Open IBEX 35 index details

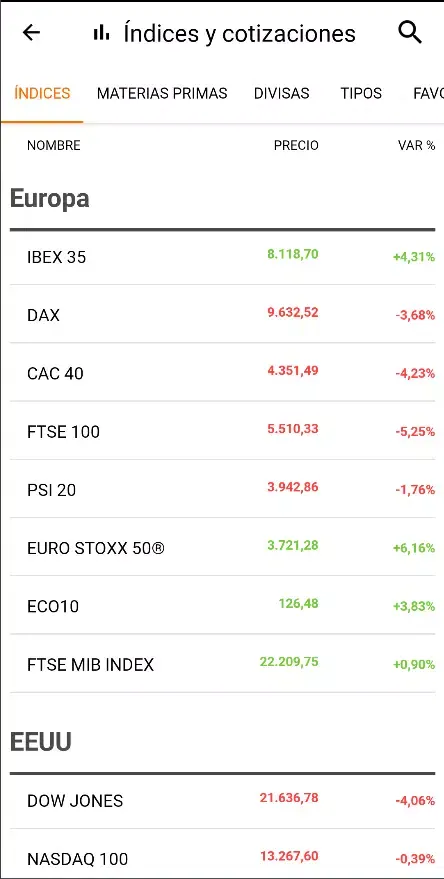pyautogui.click(x=223, y=257)
